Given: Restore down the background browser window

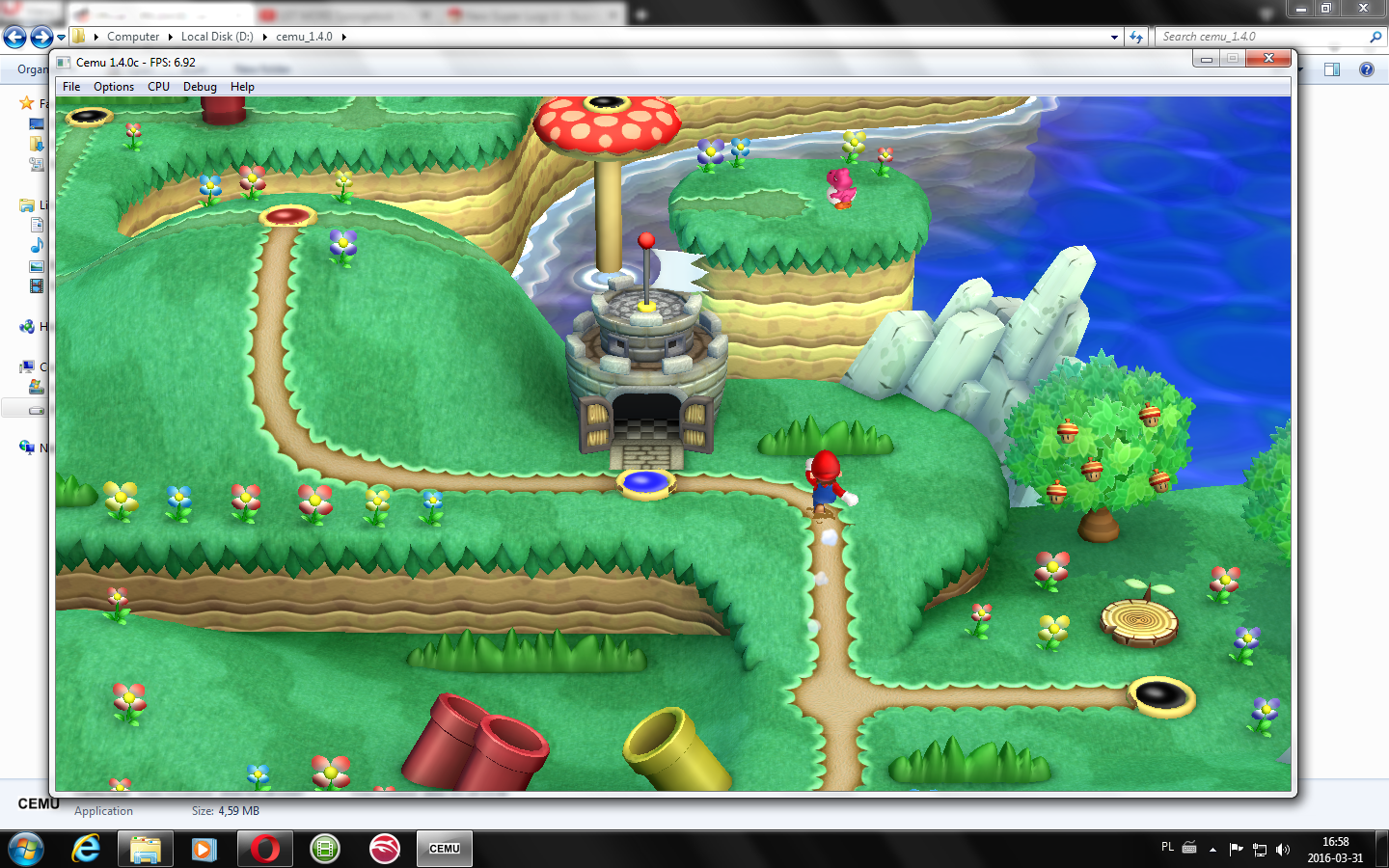Looking at the screenshot, I should point(1326,9).
